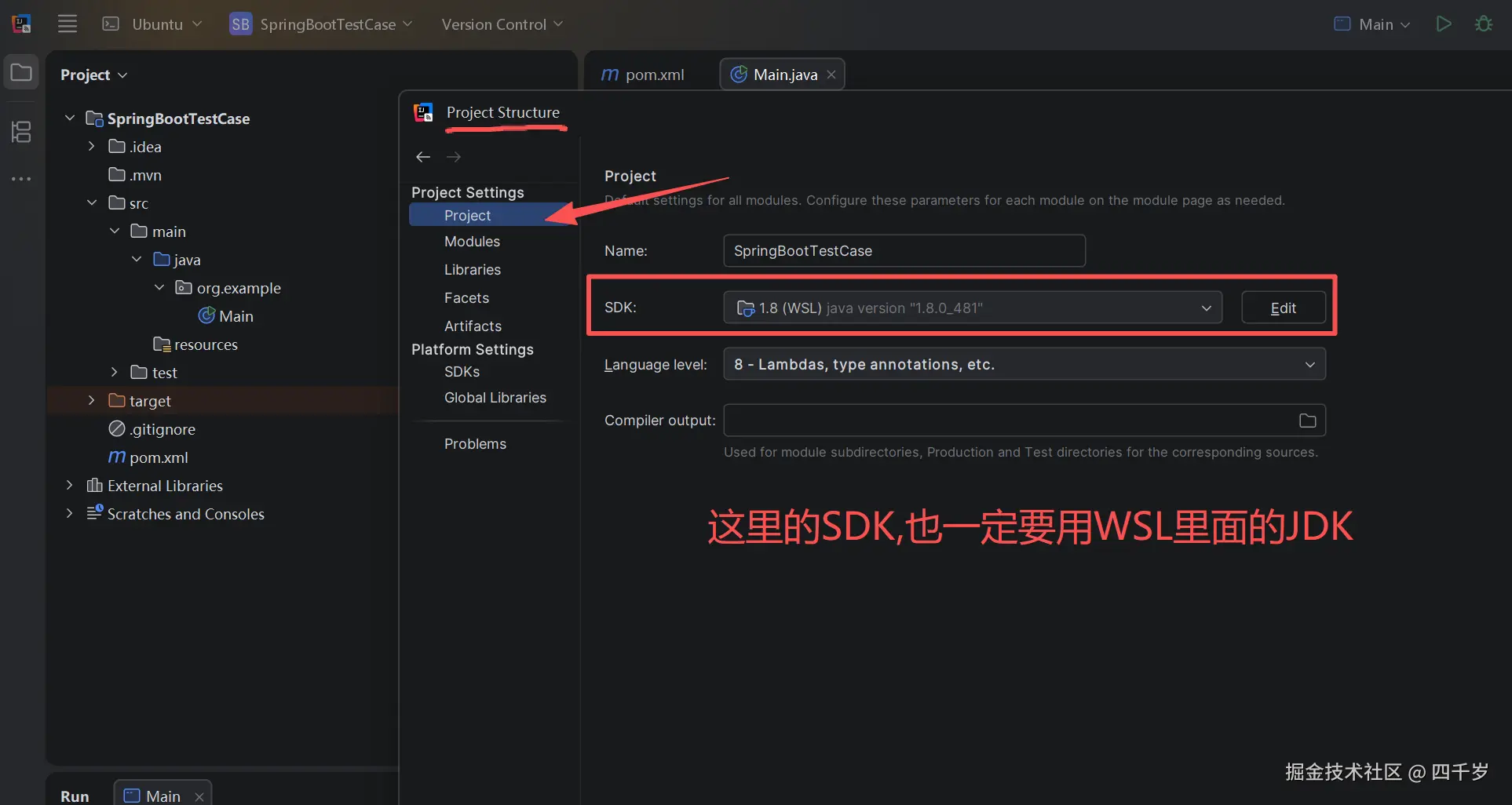Open the Project tool window sidebar icon
1512x805 pixels.
(20, 71)
